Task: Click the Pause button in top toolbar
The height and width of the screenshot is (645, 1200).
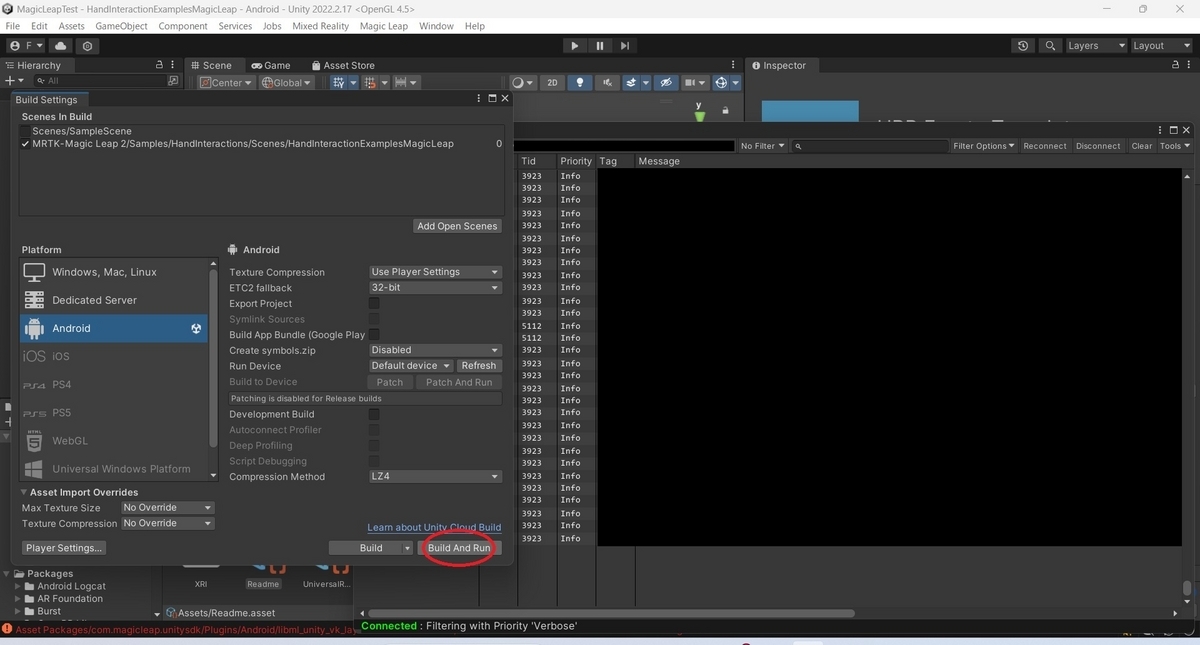Action: pos(599,45)
